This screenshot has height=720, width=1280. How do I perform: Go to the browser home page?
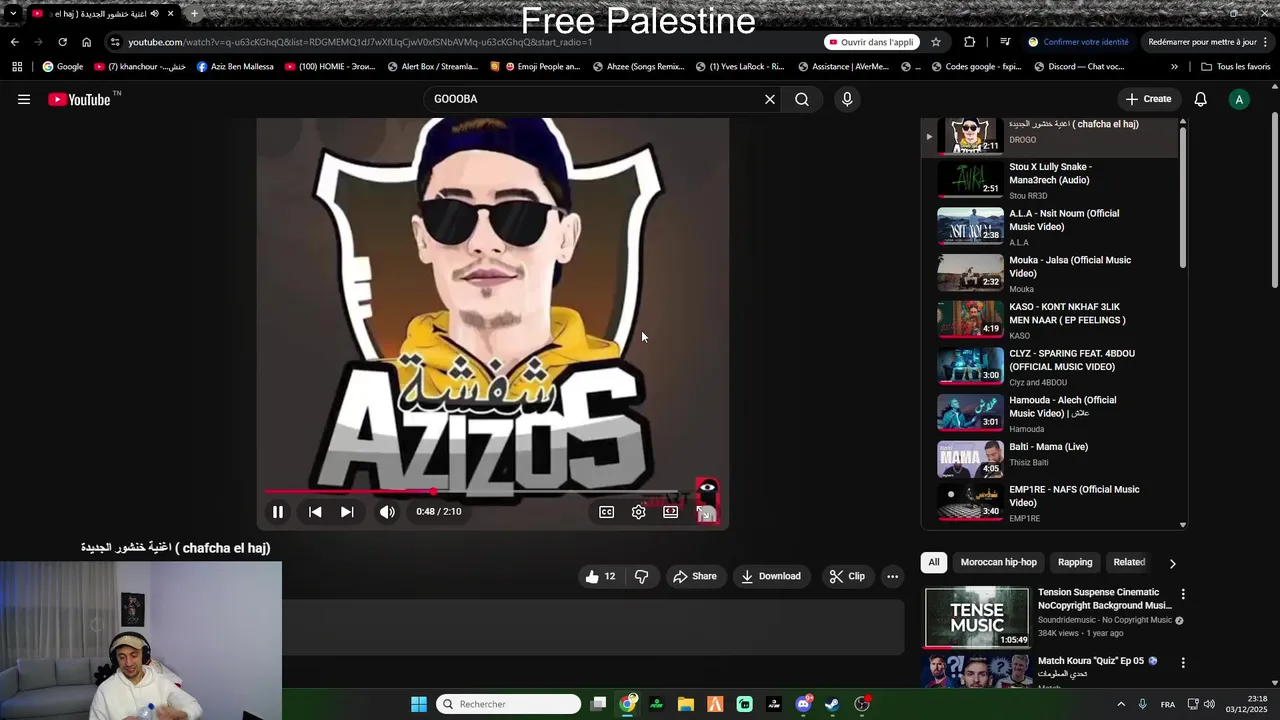(86, 42)
